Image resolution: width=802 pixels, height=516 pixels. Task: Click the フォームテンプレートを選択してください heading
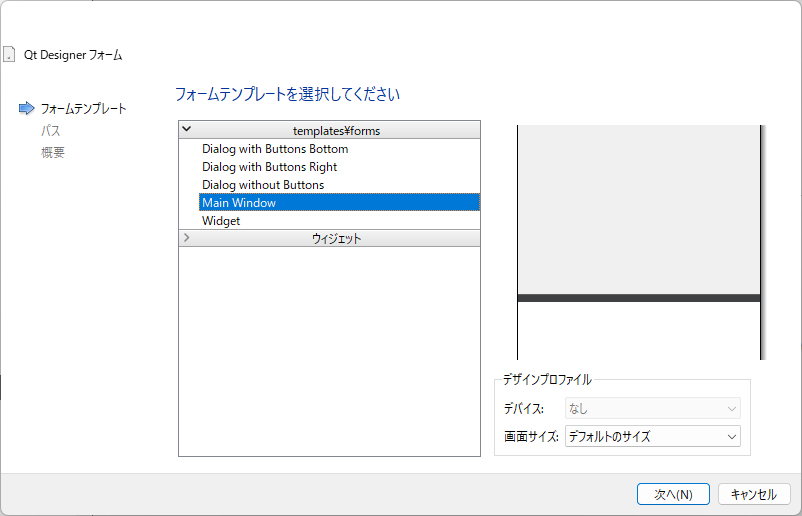pos(287,94)
